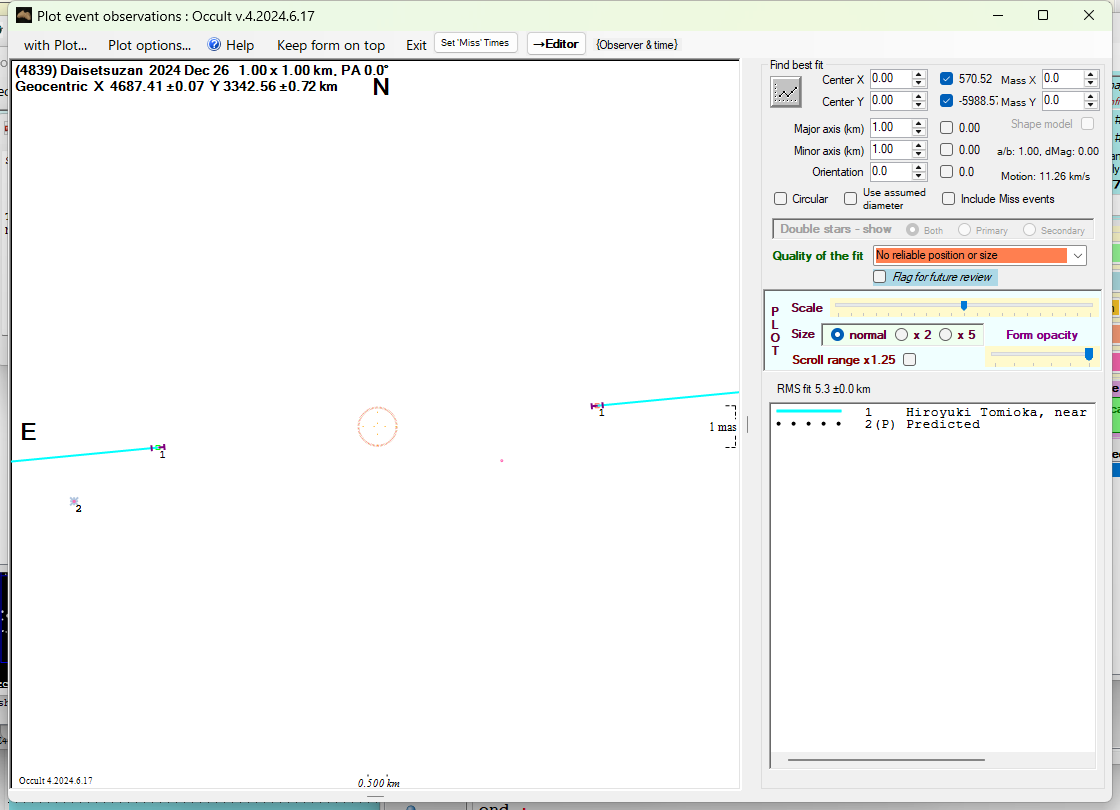Click the Find best fit graph icon
The height and width of the screenshot is (810, 1120).
pos(787,92)
